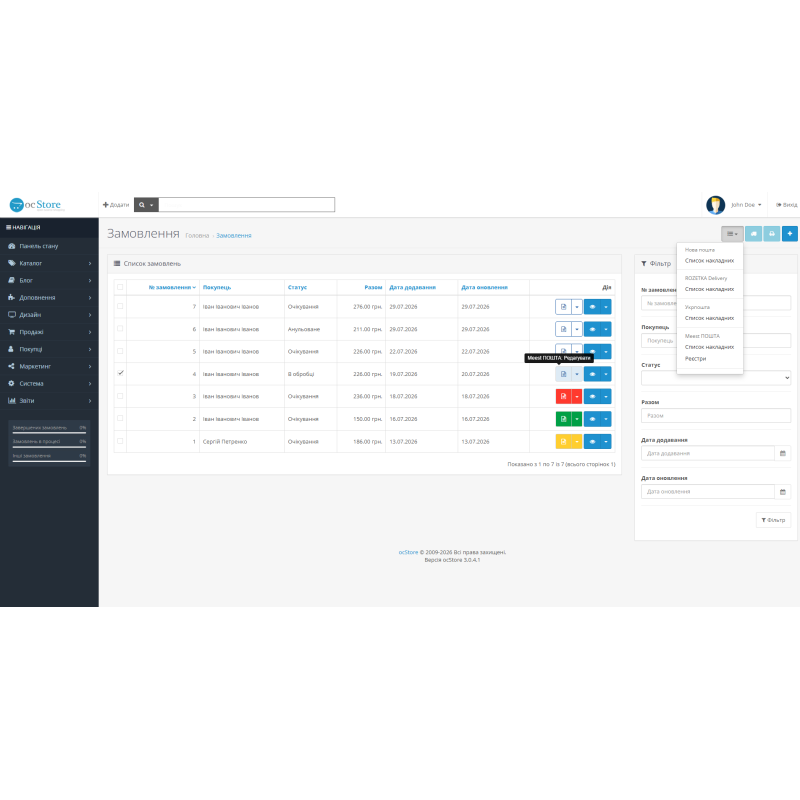Click the red waybill icon for order 3
This screenshot has height=800, width=800.
(x=563, y=396)
